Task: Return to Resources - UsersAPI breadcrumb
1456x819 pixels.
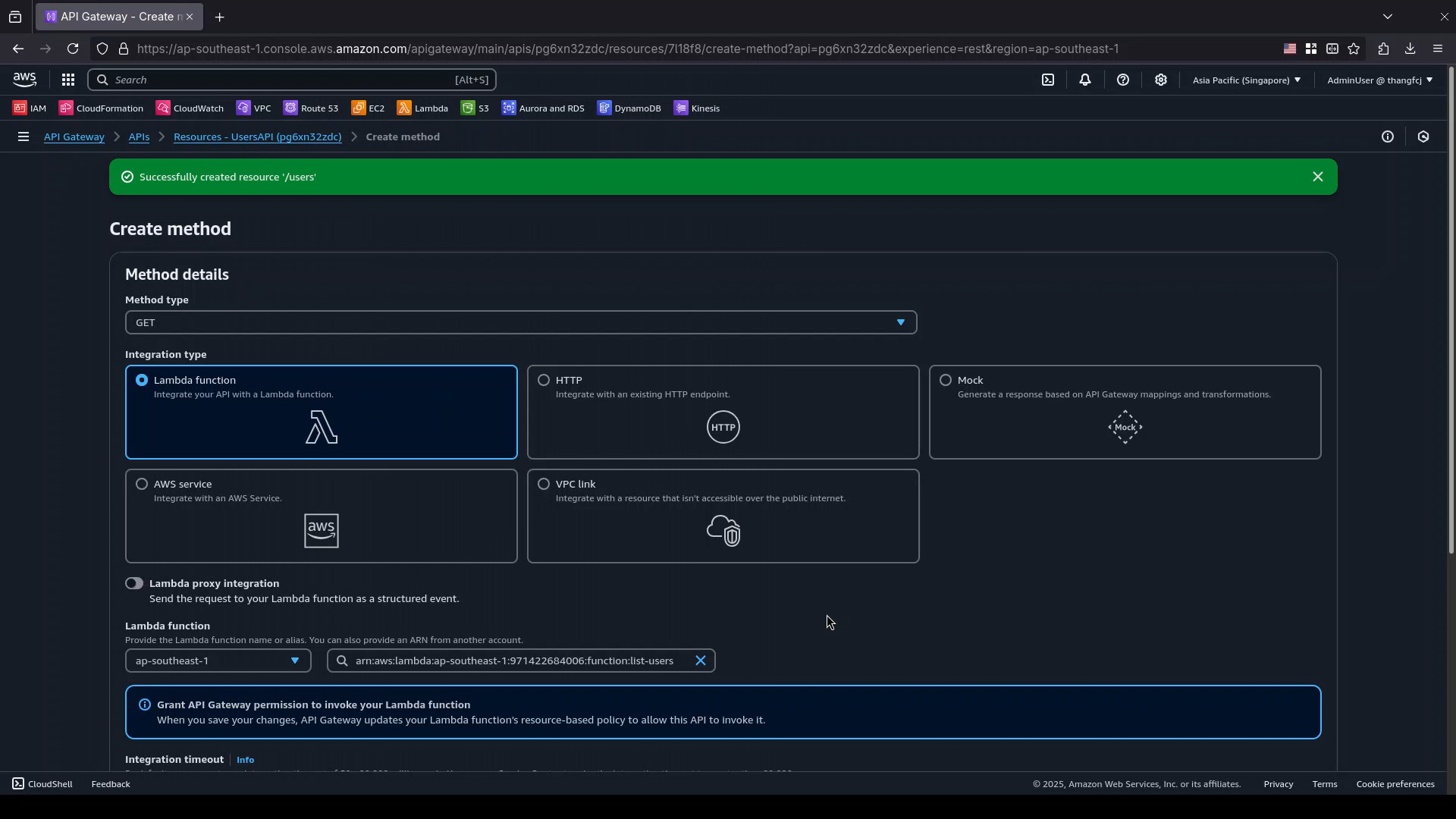Action: 258,137
